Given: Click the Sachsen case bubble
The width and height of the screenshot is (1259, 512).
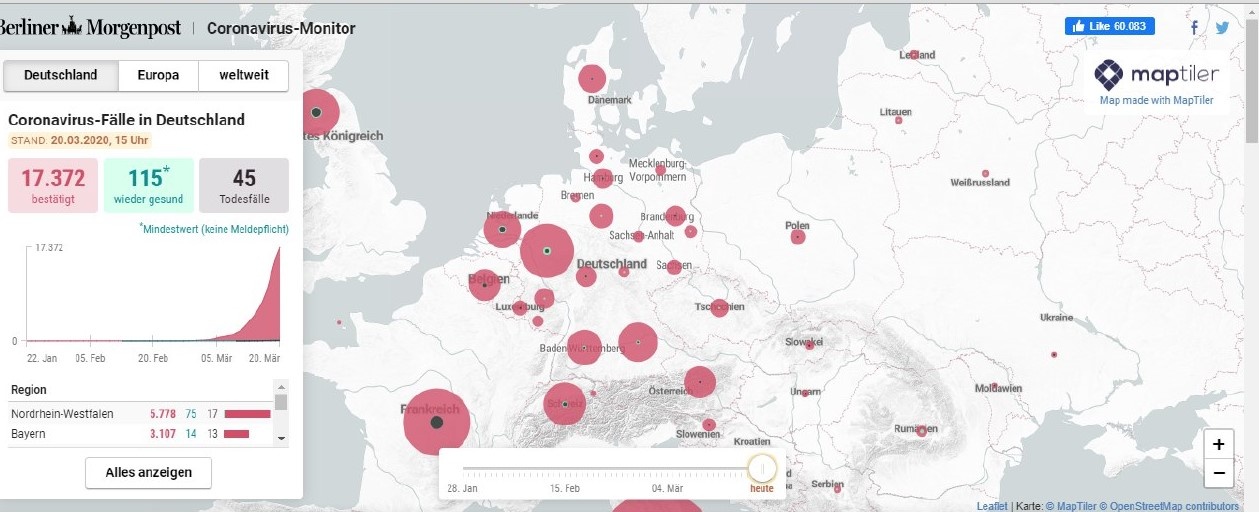Looking at the screenshot, I should (x=674, y=267).
